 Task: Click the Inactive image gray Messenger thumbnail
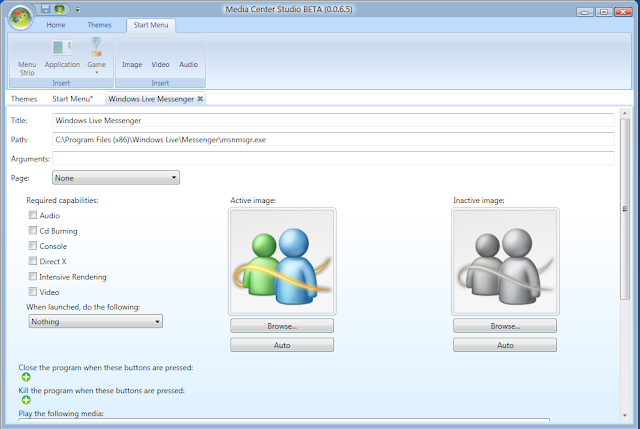(505, 261)
